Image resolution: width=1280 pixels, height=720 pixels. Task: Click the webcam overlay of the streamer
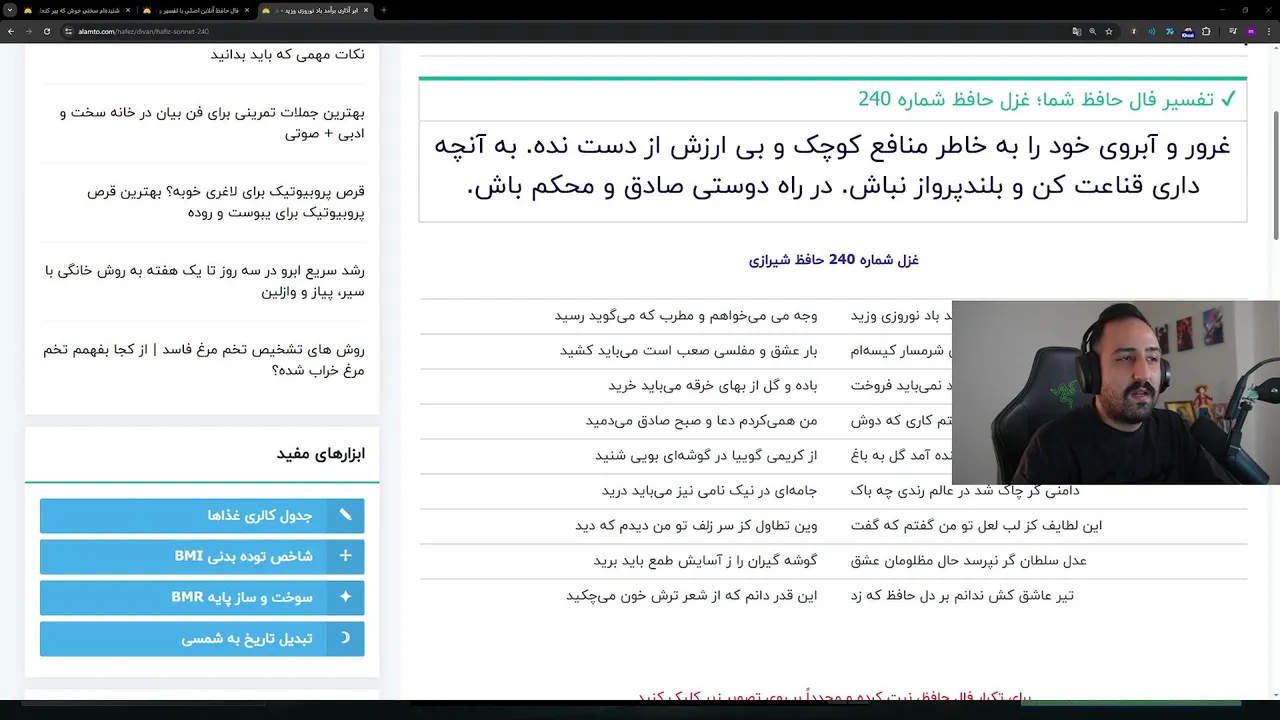pyautogui.click(x=1116, y=392)
